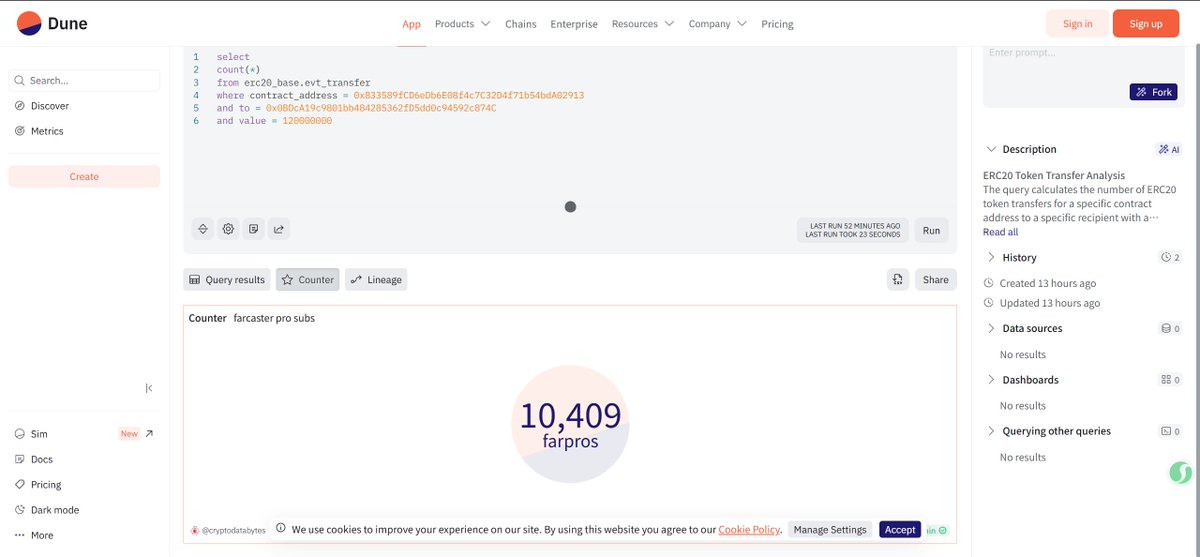Accept the cookies
1200x557 pixels.
tap(900, 529)
